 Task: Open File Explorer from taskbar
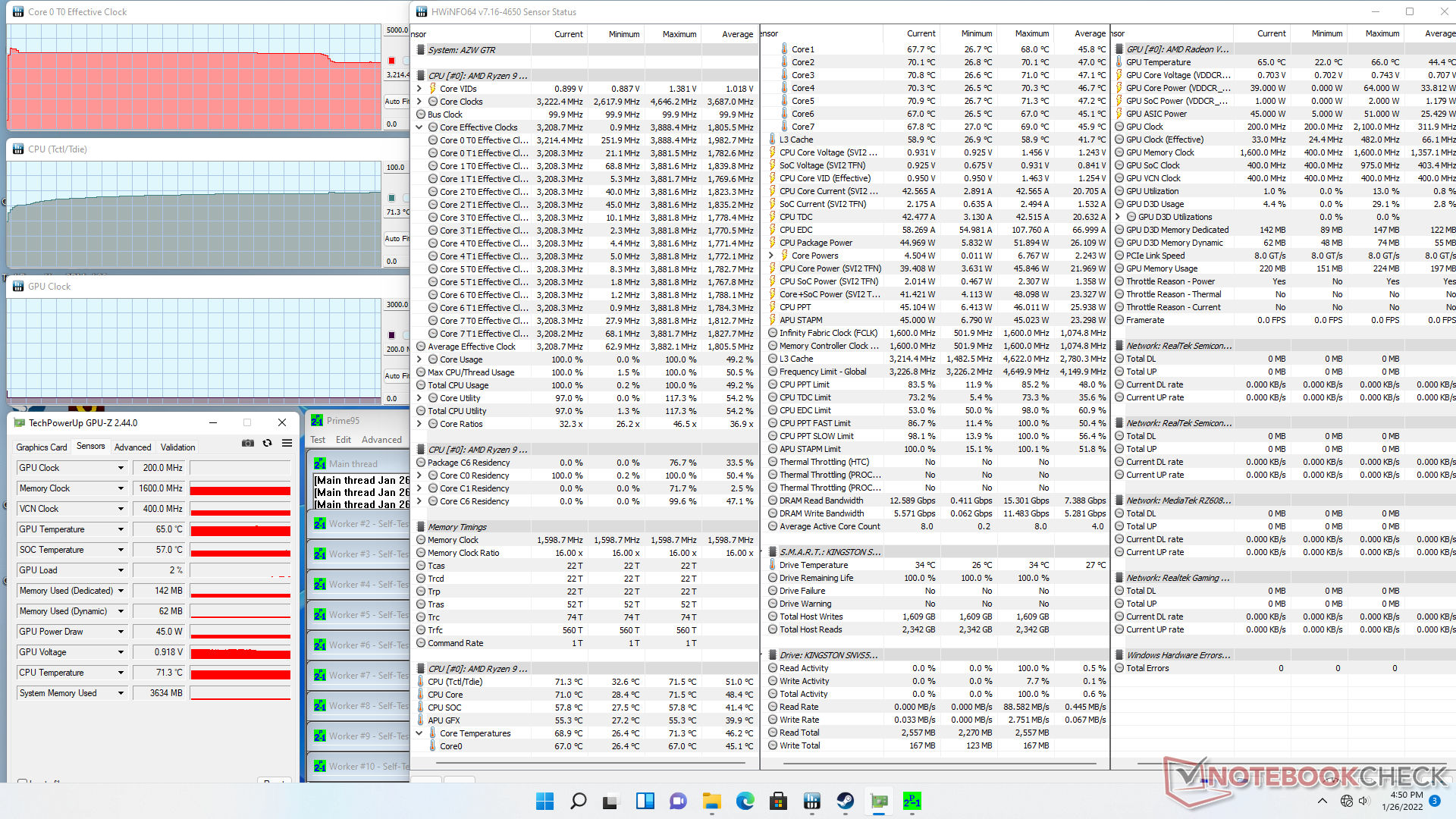(711, 801)
